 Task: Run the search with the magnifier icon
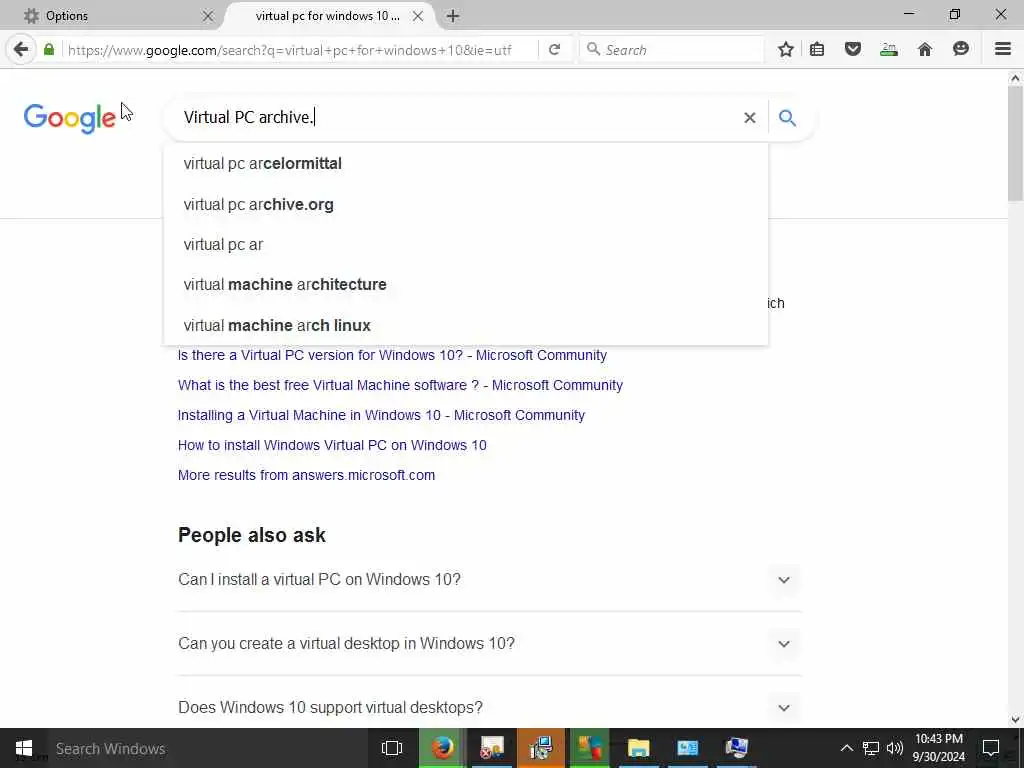[x=788, y=118]
